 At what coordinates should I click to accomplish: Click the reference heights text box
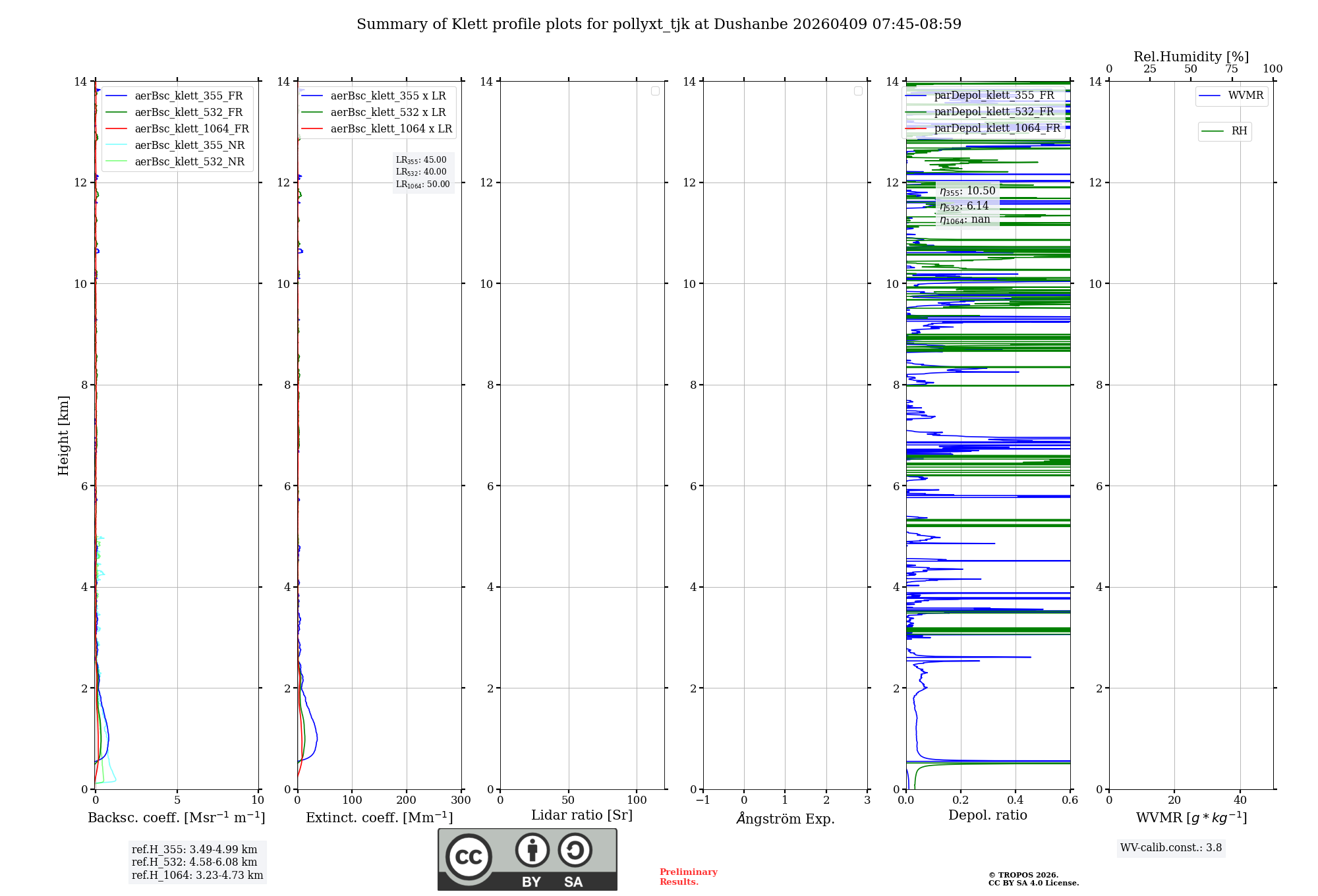point(197,862)
